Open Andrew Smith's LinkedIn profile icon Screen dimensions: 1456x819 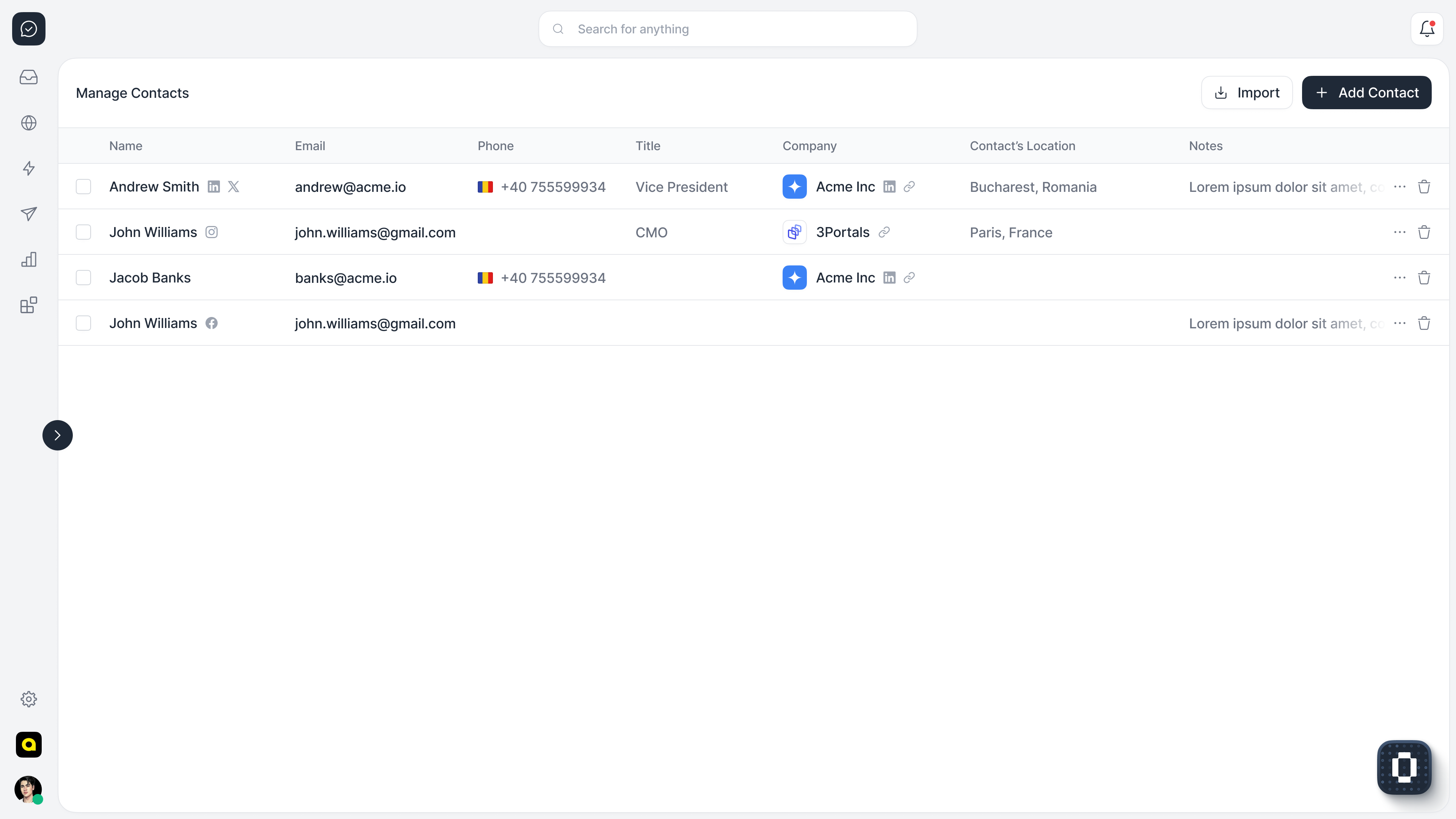pos(213,187)
